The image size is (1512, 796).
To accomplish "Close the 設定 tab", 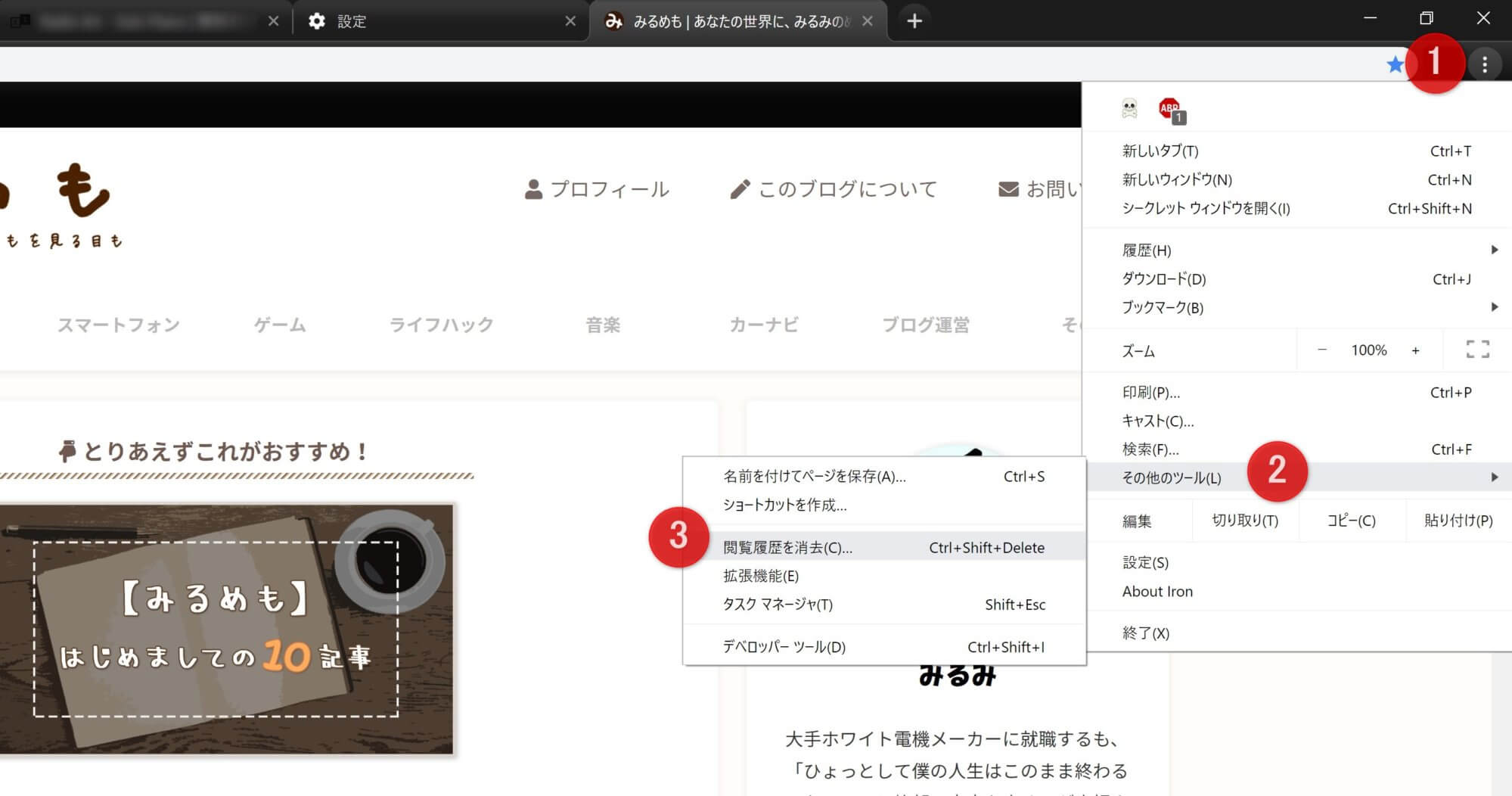I will pos(570,21).
